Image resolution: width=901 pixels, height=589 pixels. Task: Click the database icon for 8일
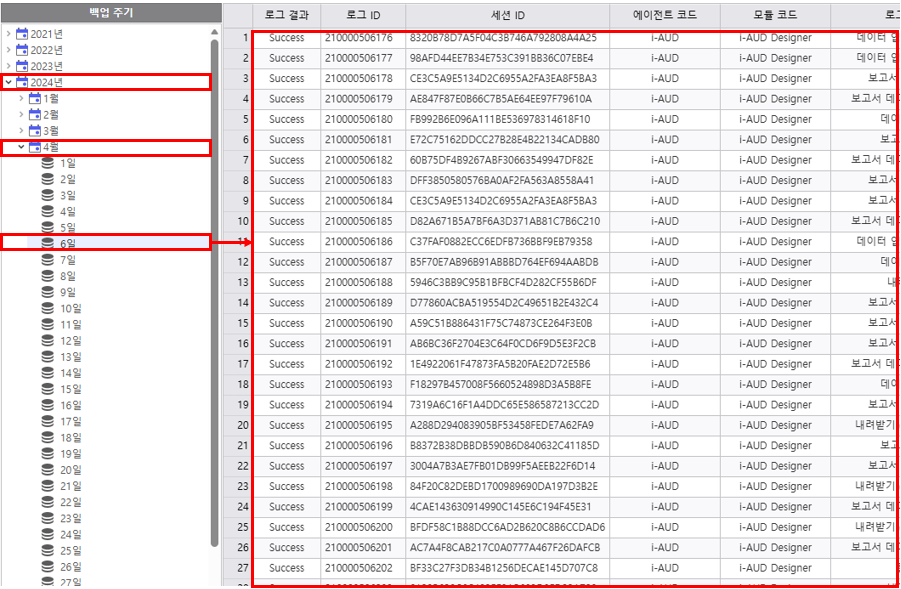(48, 276)
